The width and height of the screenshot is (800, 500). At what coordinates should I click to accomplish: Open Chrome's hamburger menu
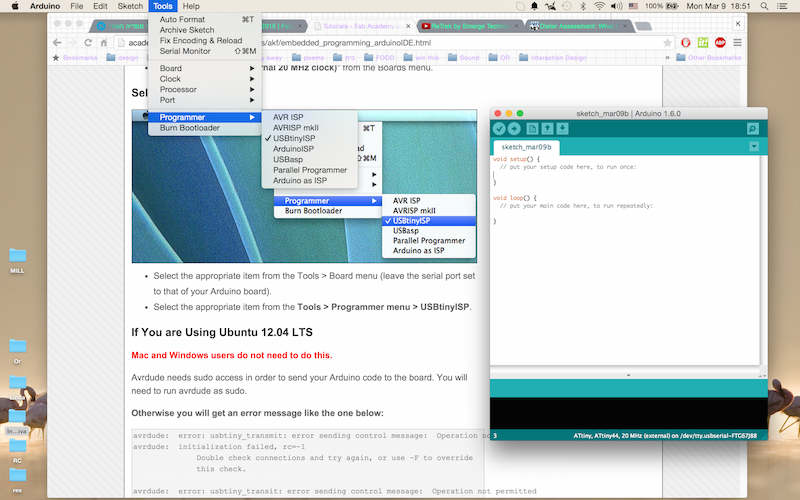tap(737, 43)
